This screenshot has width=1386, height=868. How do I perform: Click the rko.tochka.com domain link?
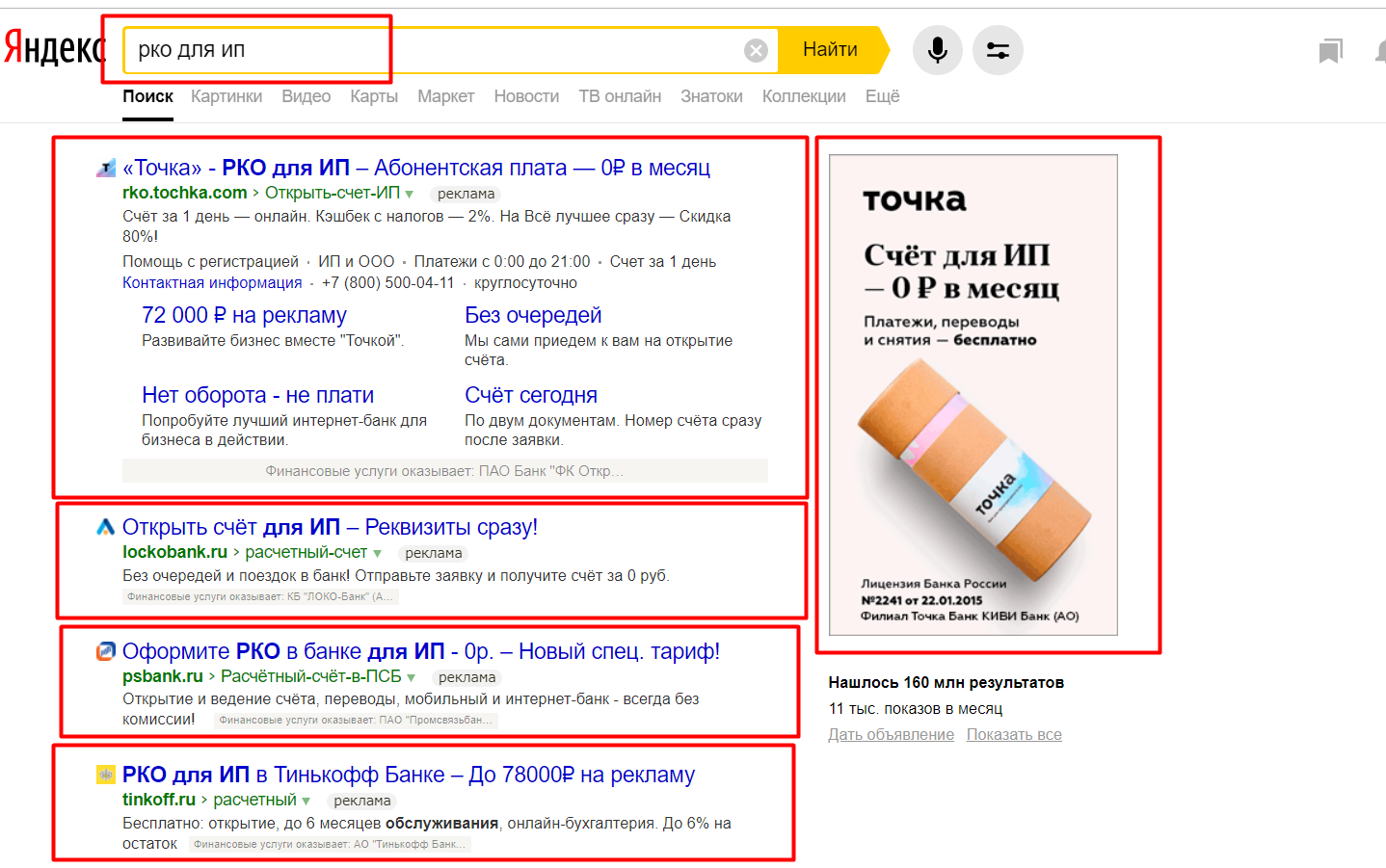(185, 193)
